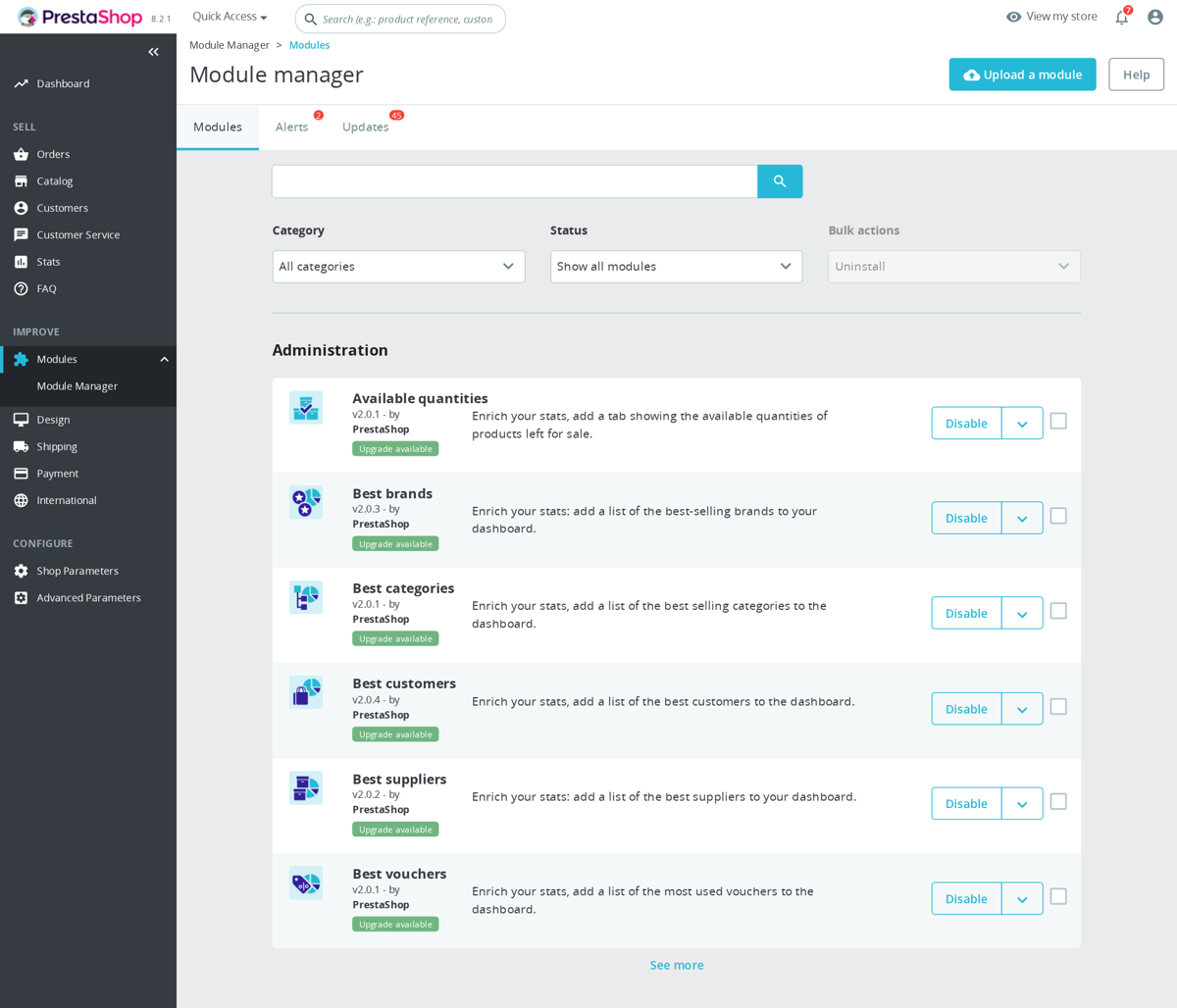The height and width of the screenshot is (1008, 1177).
Task: Click the Customers person icon
Action: 21,208
